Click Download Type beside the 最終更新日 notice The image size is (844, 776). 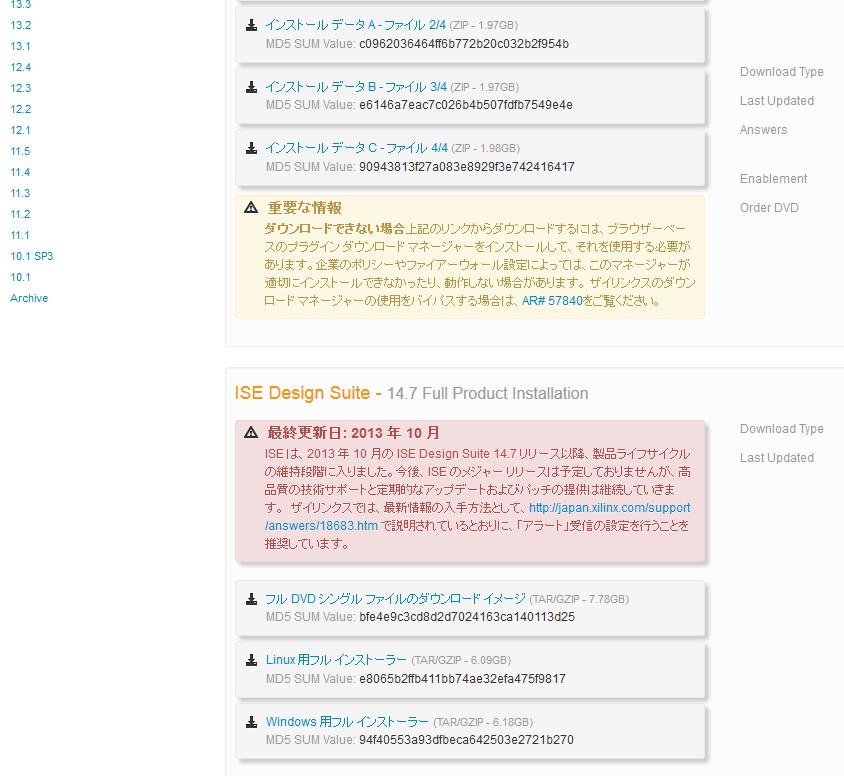pyautogui.click(x=782, y=429)
